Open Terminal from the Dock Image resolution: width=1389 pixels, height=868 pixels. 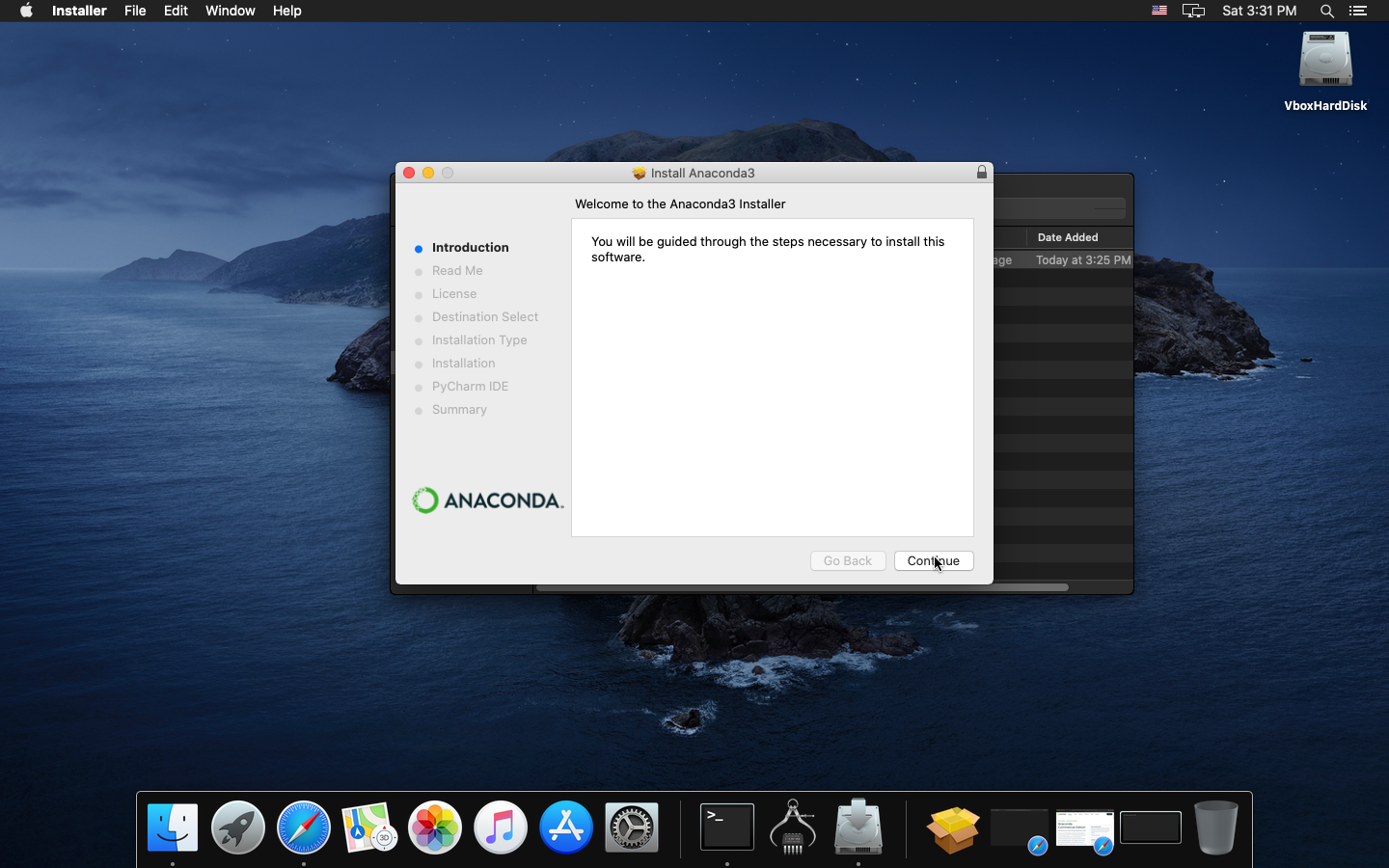tap(727, 827)
